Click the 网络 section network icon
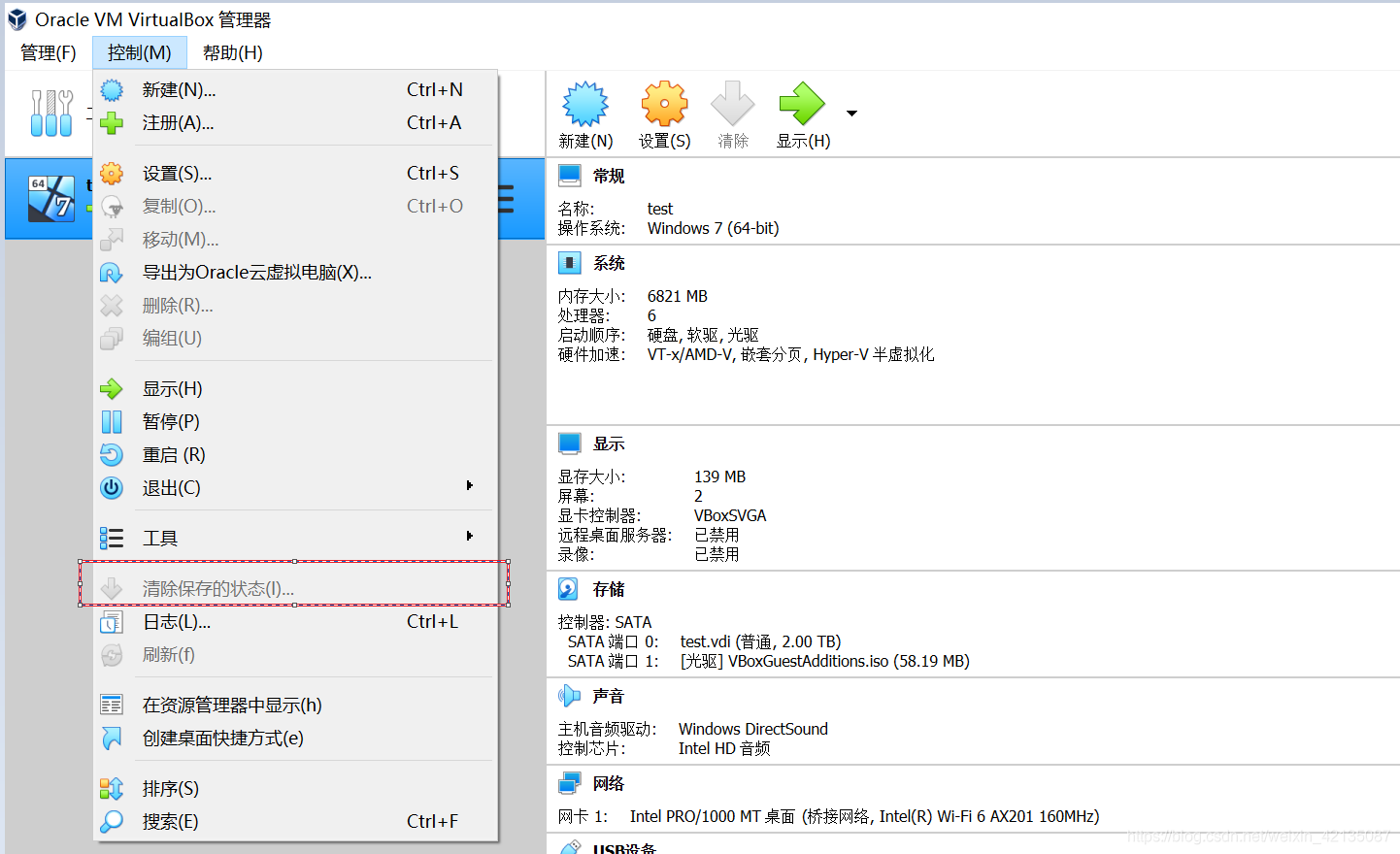This screenshot has height=854, width=1400. click(x=570, y=783)
